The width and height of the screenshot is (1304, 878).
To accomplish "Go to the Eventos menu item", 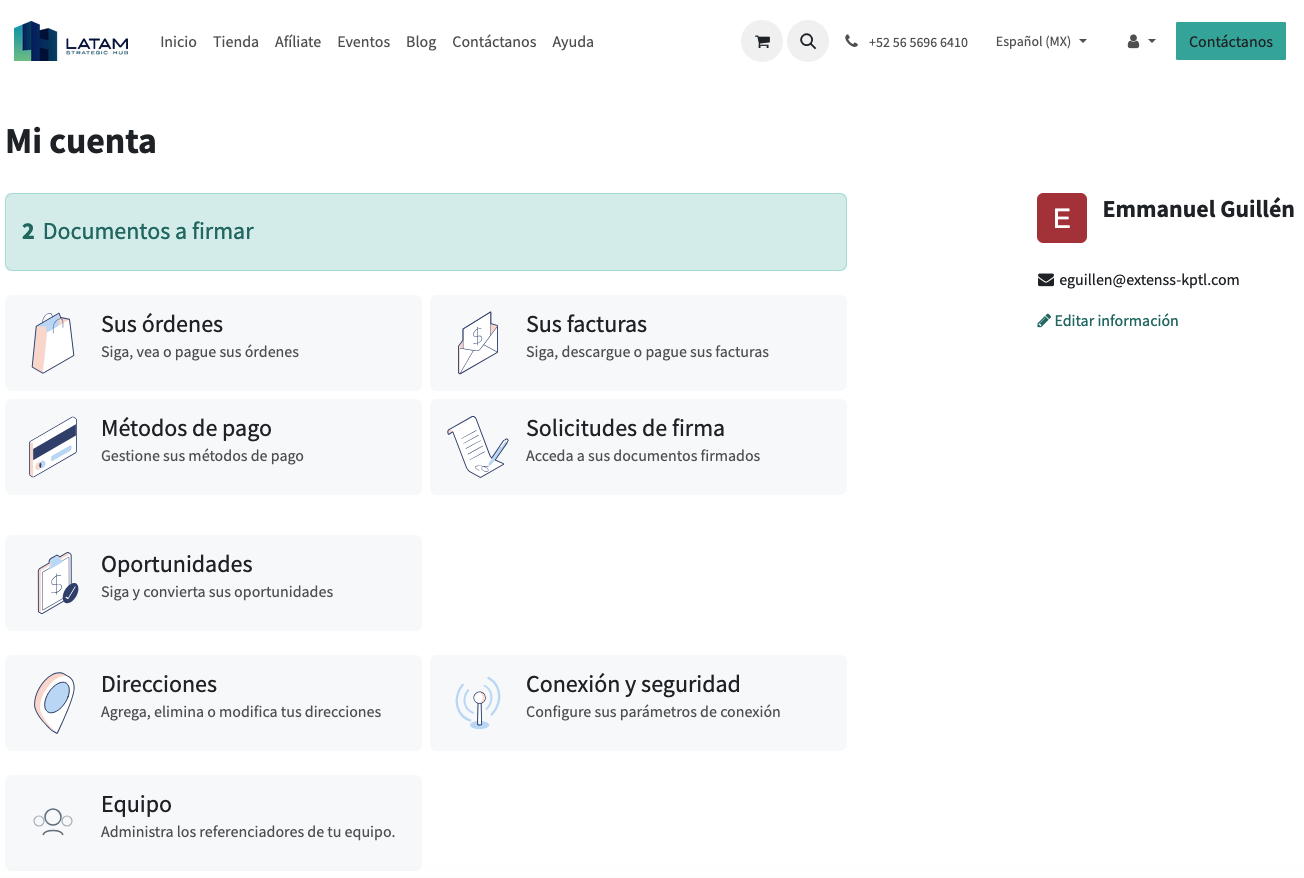I will point(363,42).
